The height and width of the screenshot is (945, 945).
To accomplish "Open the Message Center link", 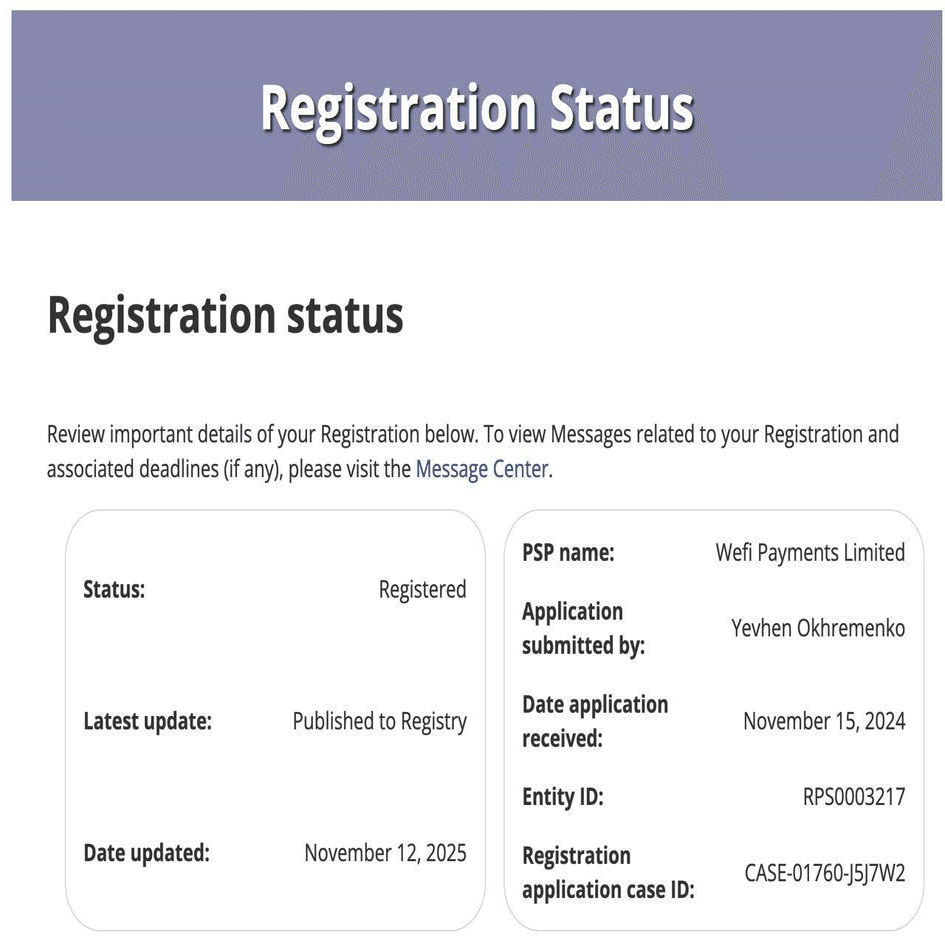I will (481, 469).
